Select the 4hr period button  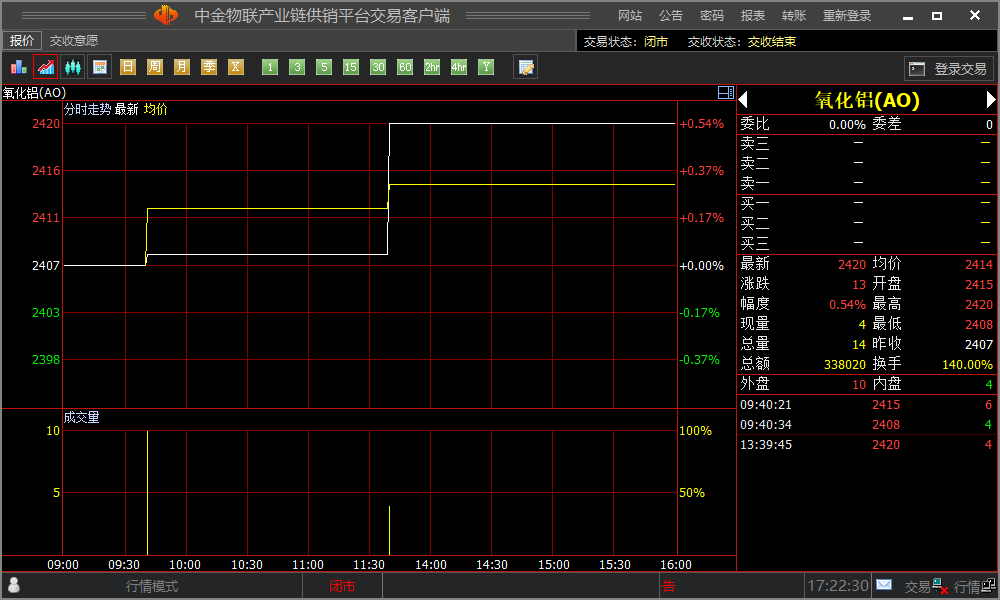click(459, 67)
